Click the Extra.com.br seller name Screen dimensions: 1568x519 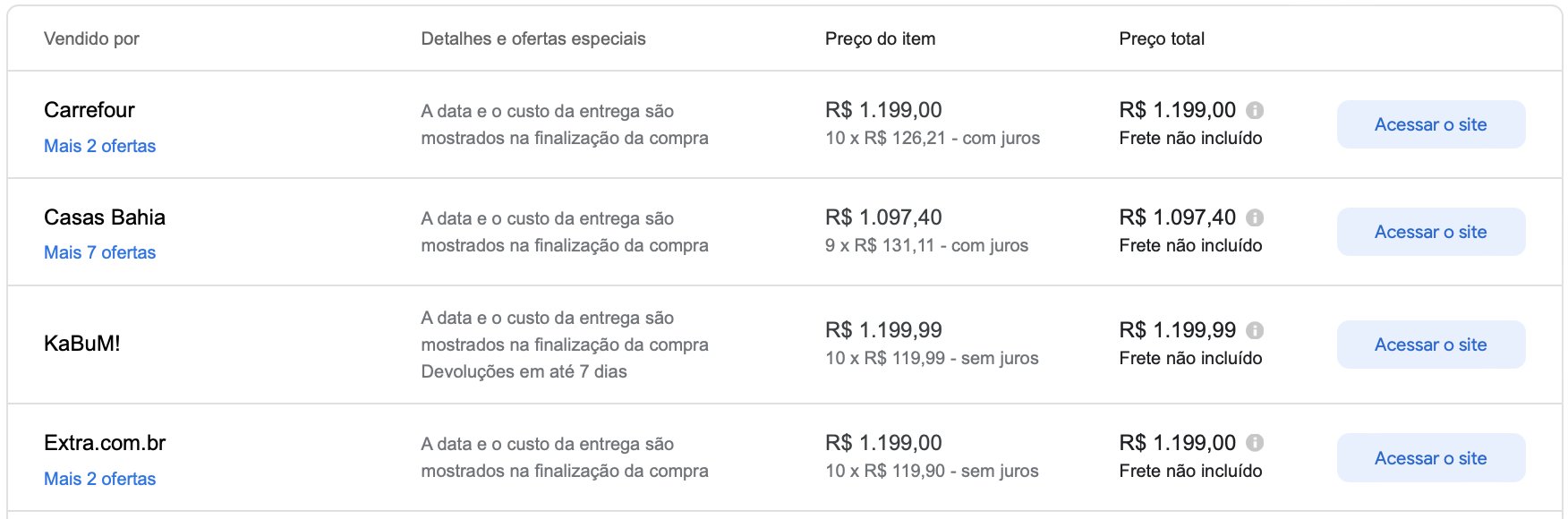pyautogui.click(x=105, y=443)
